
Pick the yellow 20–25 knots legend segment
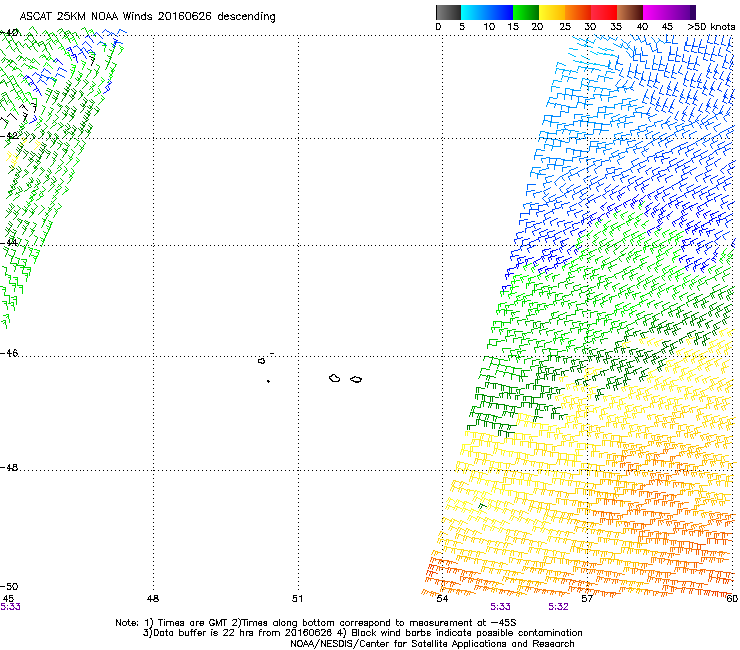pyautogui.click(x=552, y=12)
